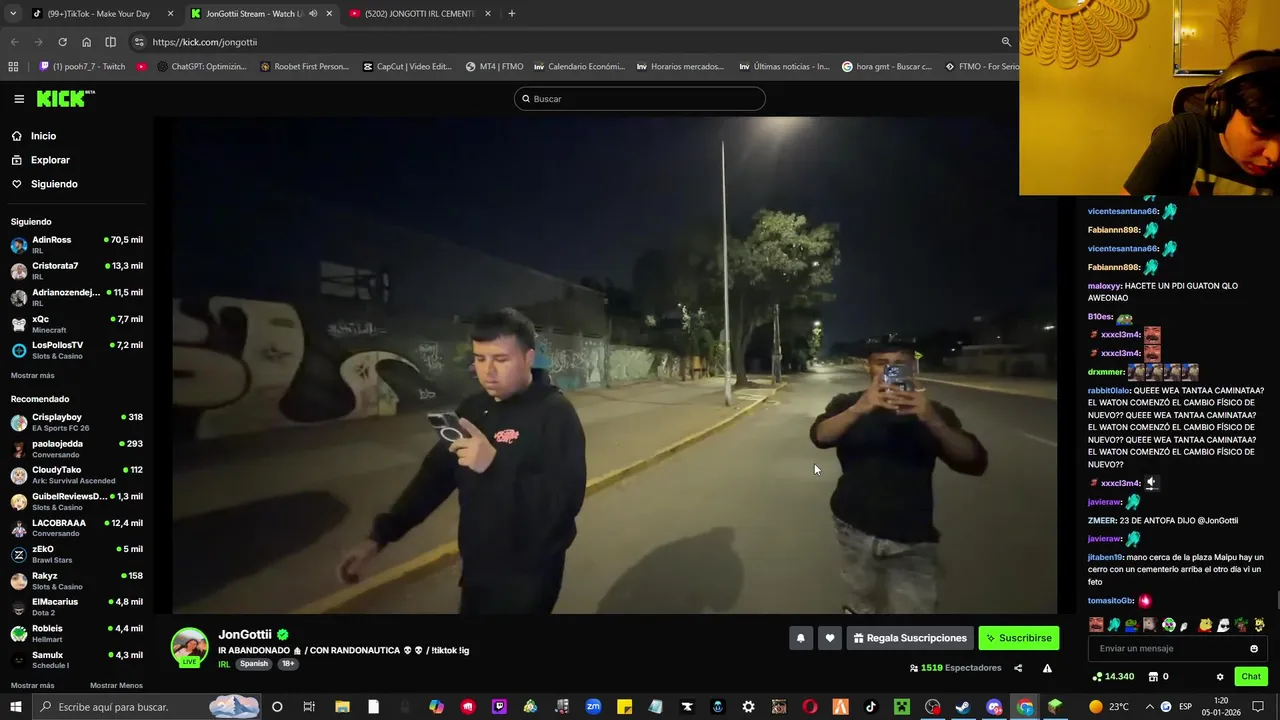Open the bookmarks apps grid icon
This screenshot has width=1280, height=720.
pos(13,67)
